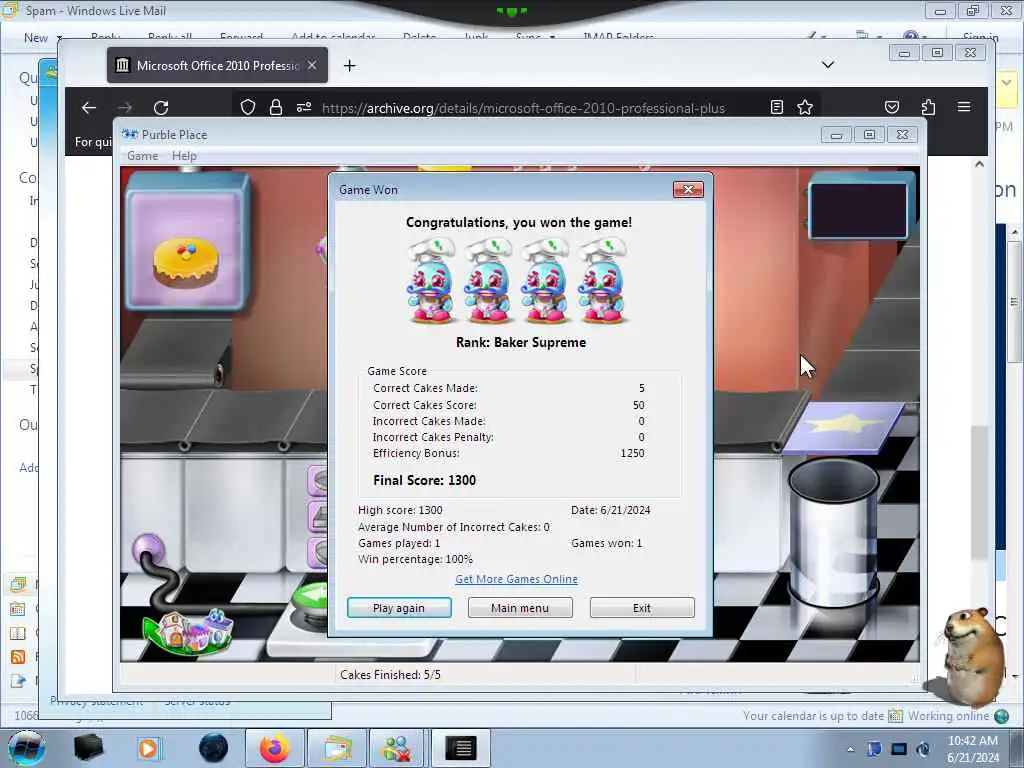Viewport: 1024px width, 768px height.
Task: Open Firefox application hamburger menu
Action: coord(964,106)
